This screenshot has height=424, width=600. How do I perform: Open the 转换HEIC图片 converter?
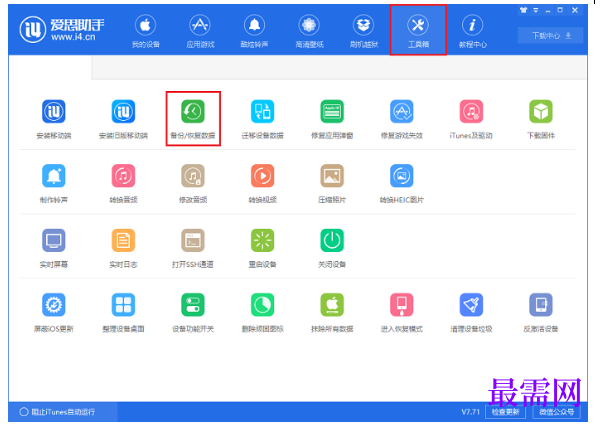pyautogui.click(x=401, y=183)
